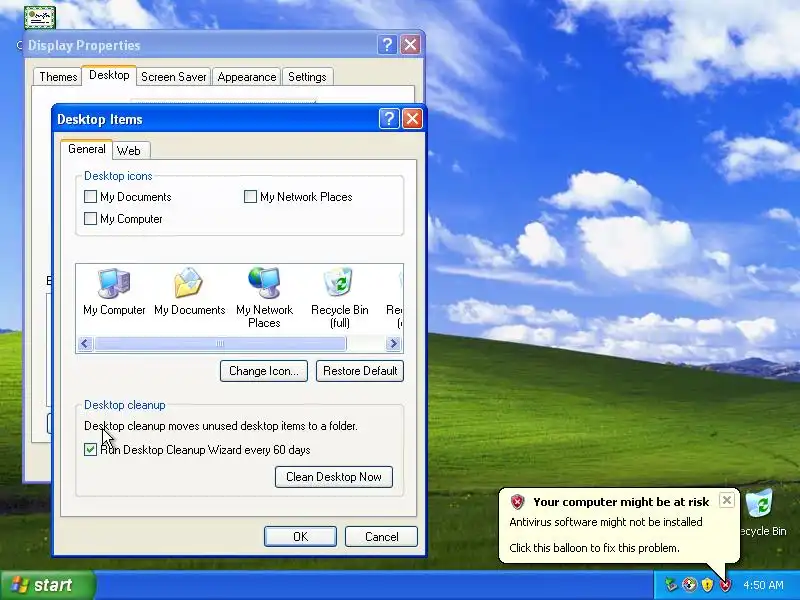The height and width of the screenshot is (600, 800).
Task: Click the help question mark in Display Properties
Action: pyautogui.click(x=387, y=45)
